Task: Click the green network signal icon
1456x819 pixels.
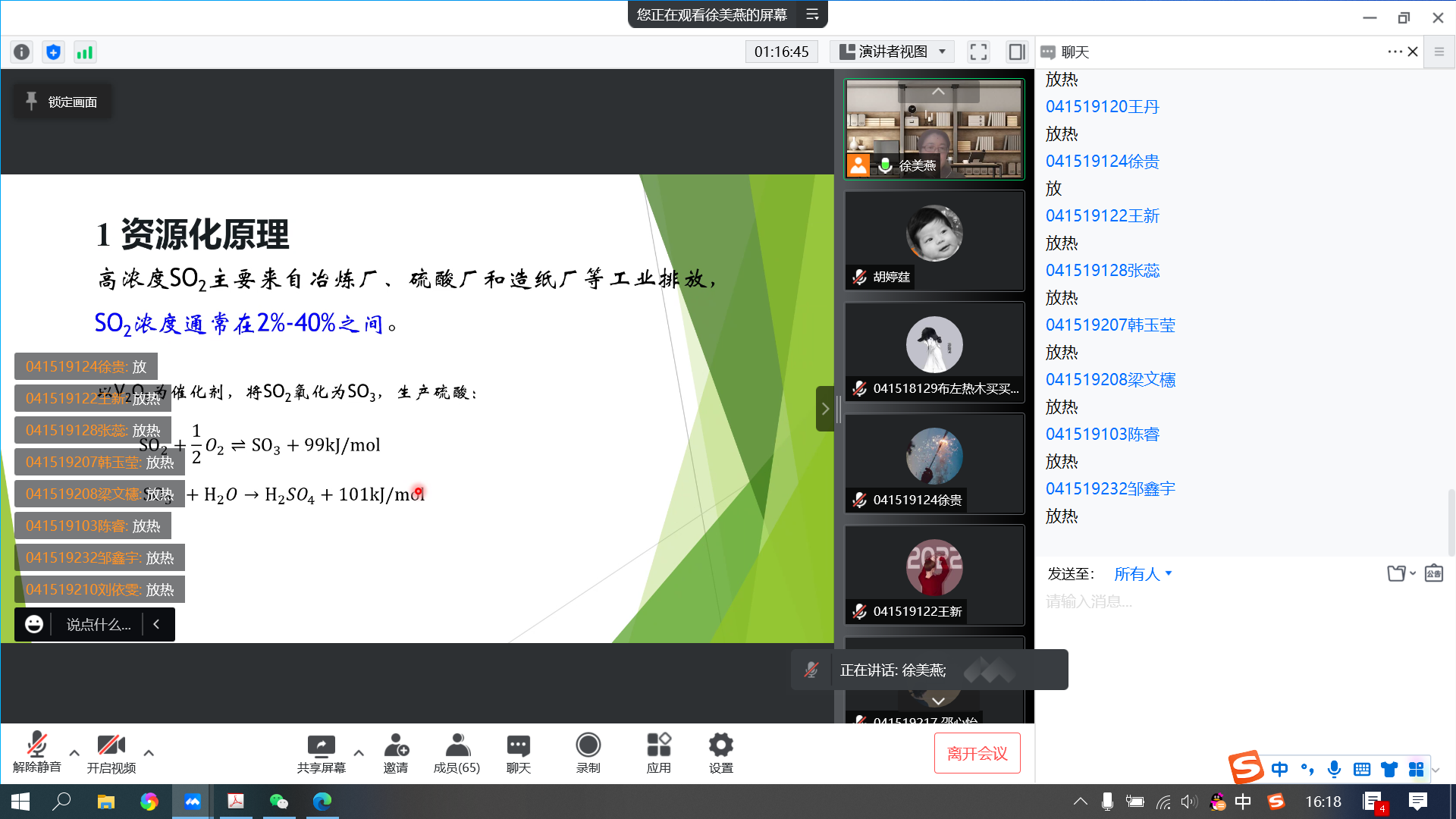Action: [84, 52]
